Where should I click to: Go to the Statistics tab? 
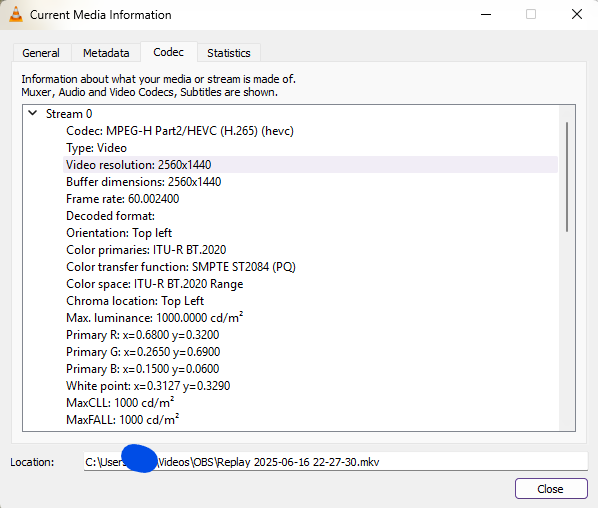(x=229, y=53)
